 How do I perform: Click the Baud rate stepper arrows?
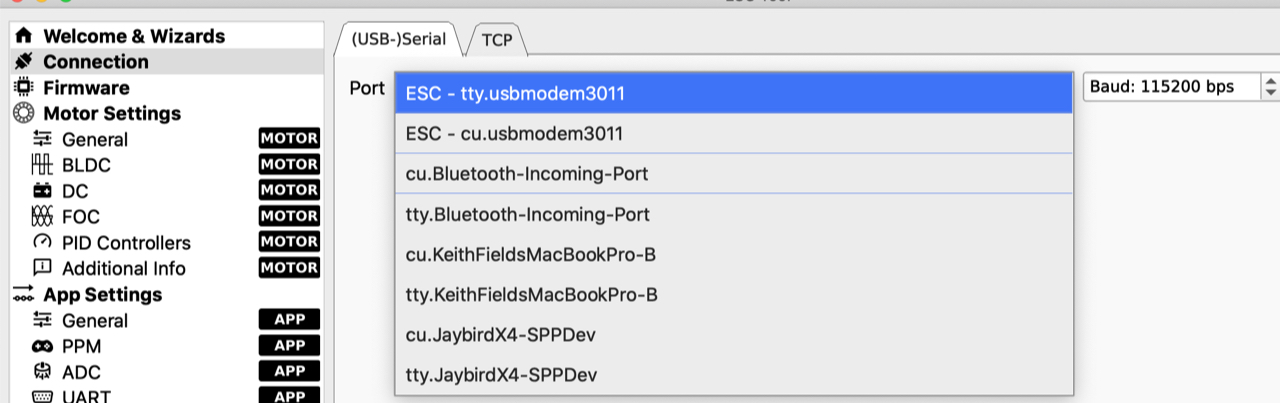click(x=1271, y=87)
